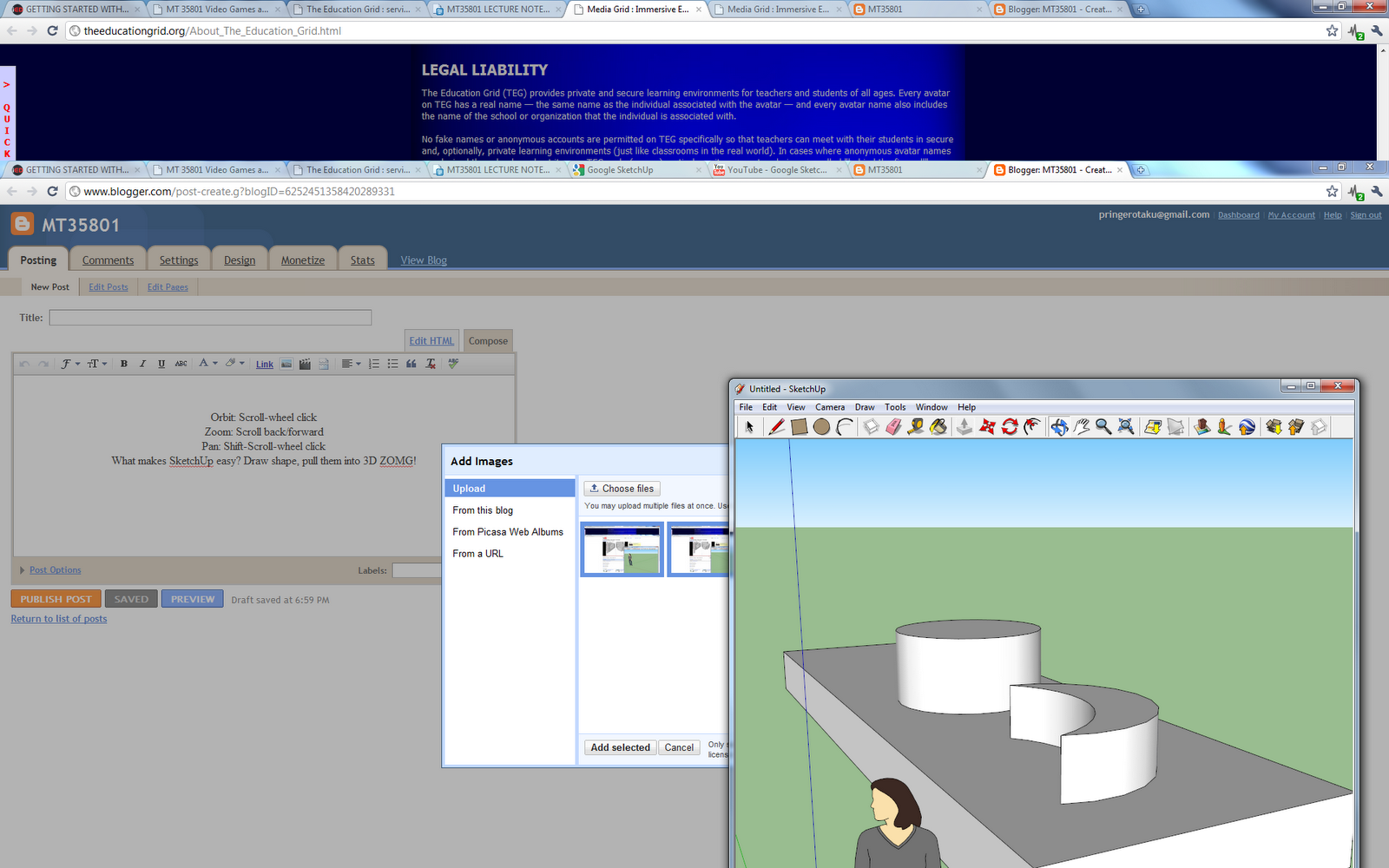1389x868 pixels.
Task: Activate the Orbit tool in SketchUp
Action: click(1059, 426)
